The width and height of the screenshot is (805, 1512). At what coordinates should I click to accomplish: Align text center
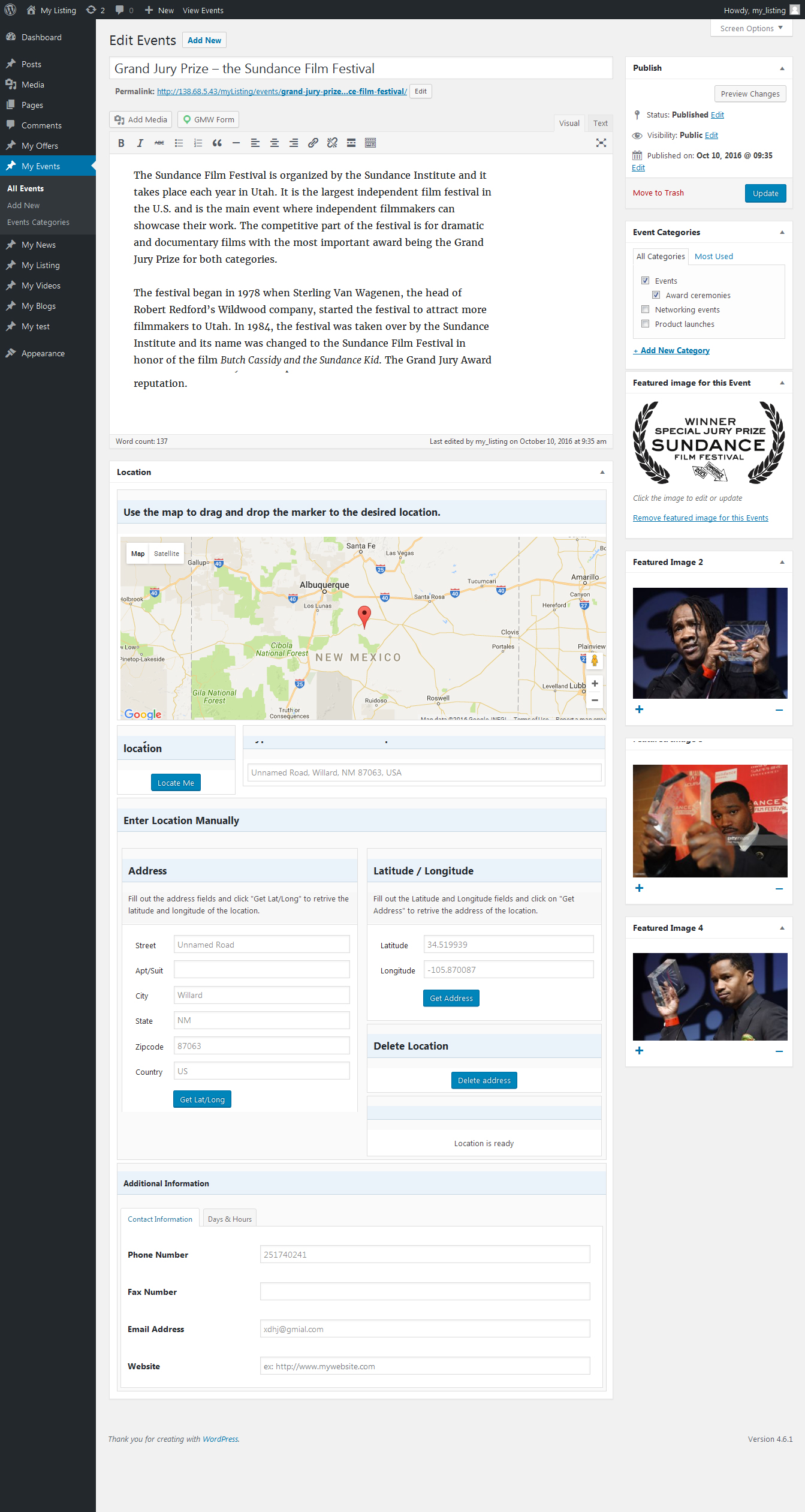click(x=275, y=143)
